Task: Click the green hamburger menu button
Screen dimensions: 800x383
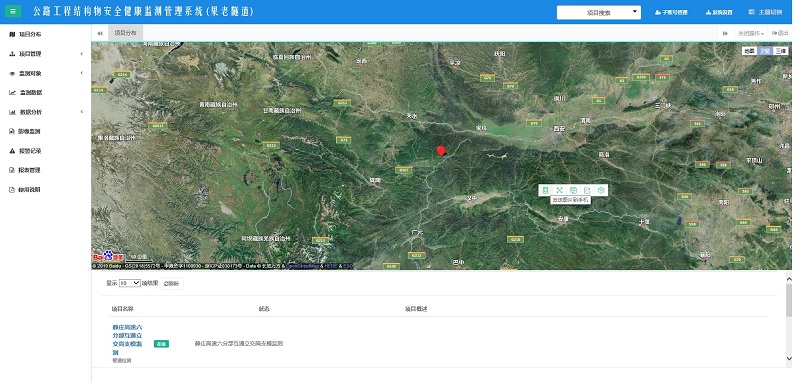Action: tap(13, 11)
